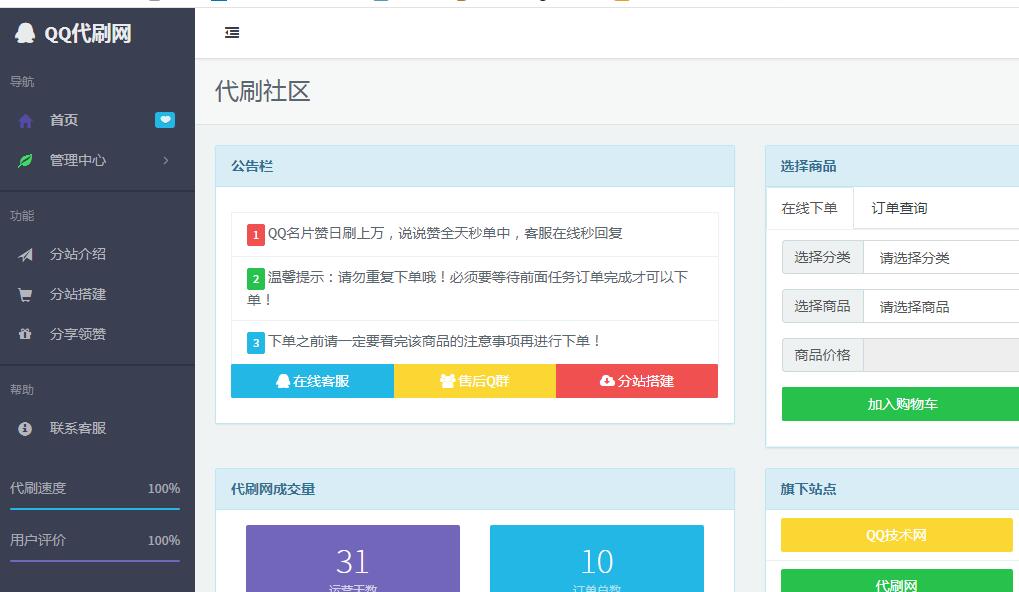1019x592 pixels.
Task: Click the gift icon for 分享领赞
Action: (25, 334)
